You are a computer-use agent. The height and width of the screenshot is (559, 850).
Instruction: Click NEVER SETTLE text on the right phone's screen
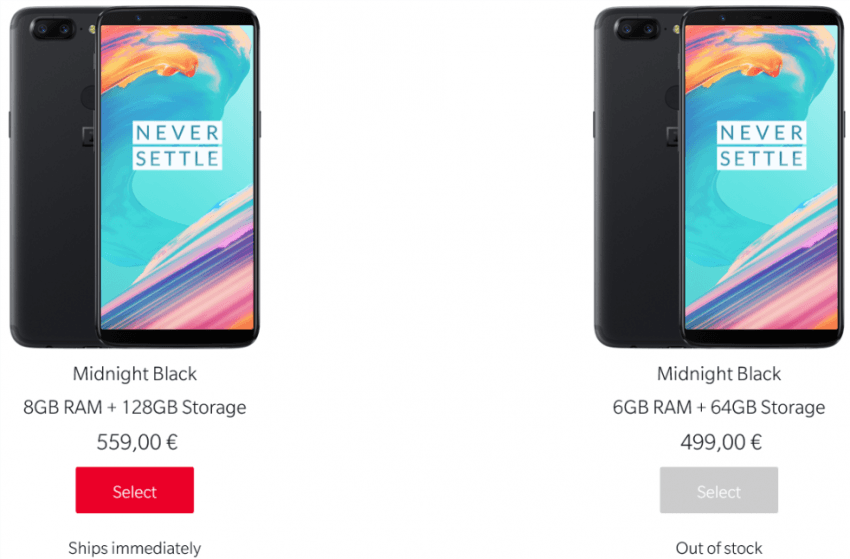(x=761, y=145)
